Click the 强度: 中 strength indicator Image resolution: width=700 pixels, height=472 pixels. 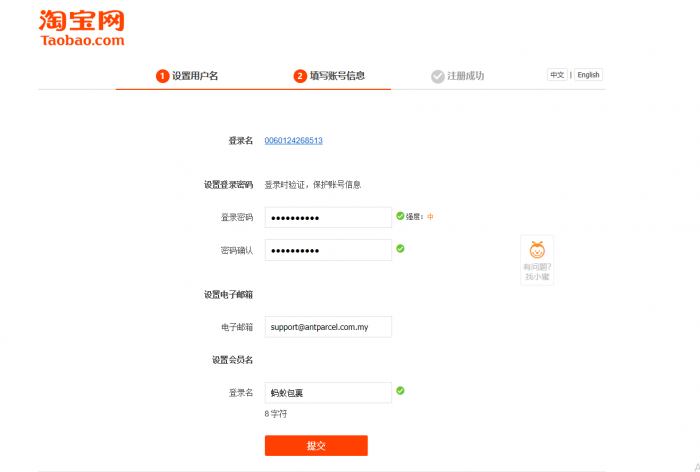tap(420, 217)
